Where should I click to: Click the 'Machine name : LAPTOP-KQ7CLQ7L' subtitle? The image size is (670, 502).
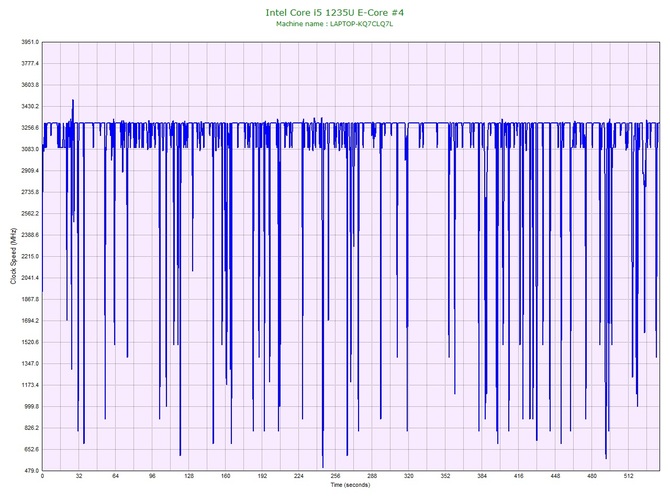coord(335,24)
